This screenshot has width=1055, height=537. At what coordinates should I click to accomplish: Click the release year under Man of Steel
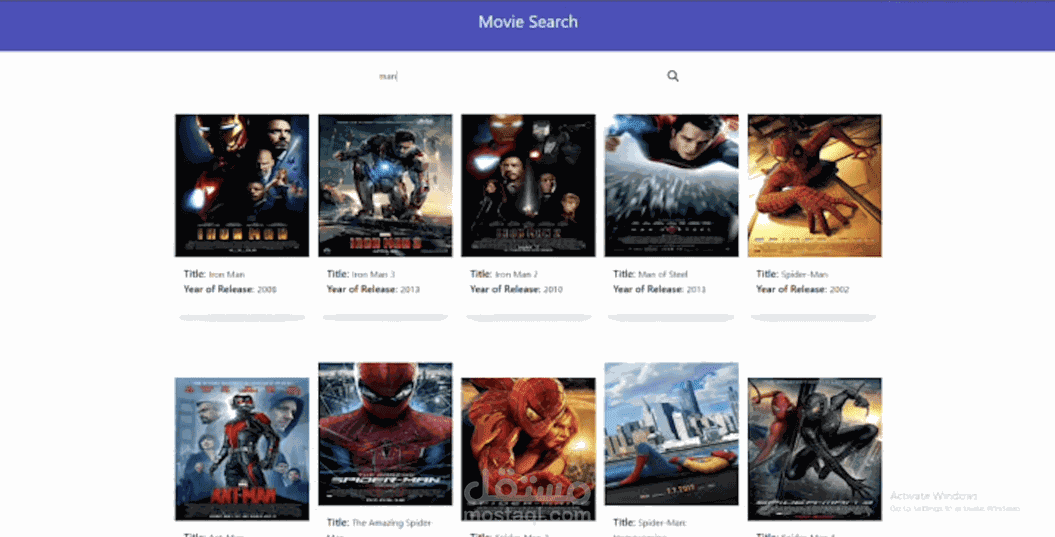pyautogui.click(x=659, y=289)
